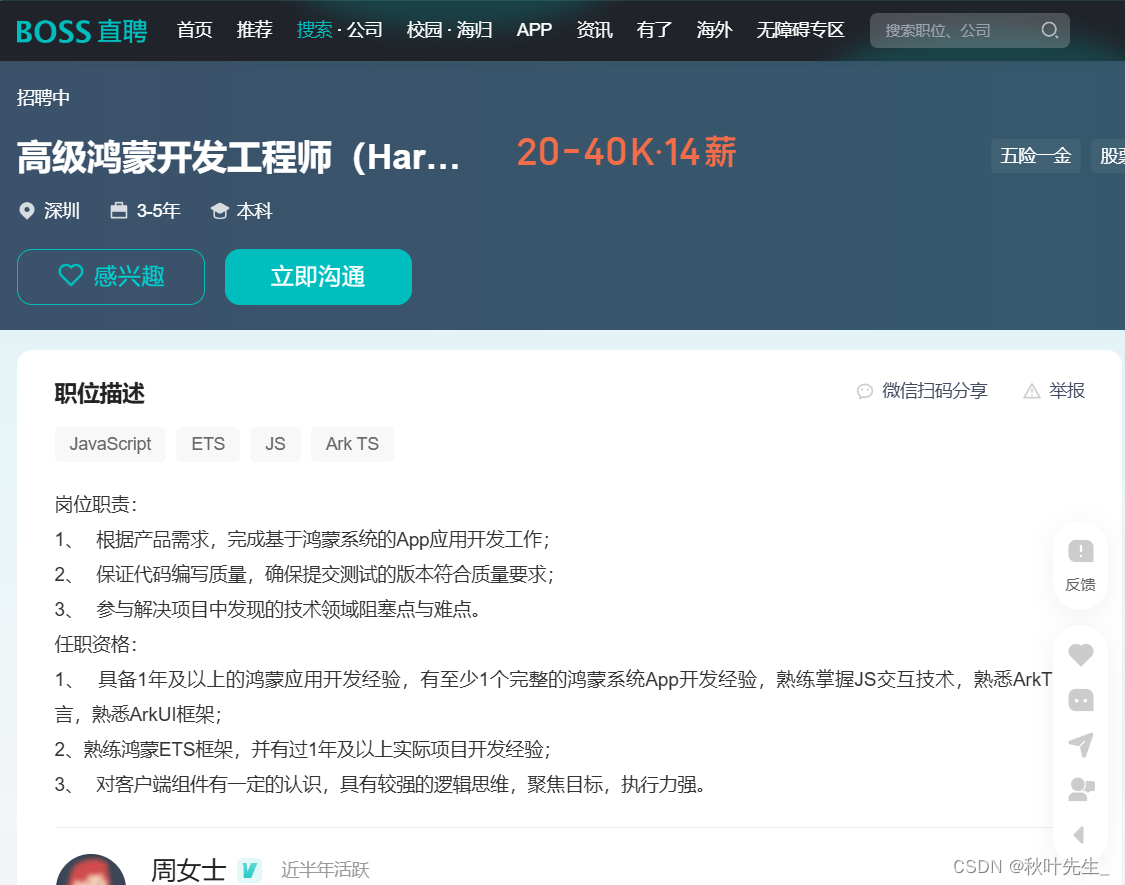Click the chat bubble icon in the side toolbar
Viewport: 1125px width, 885px height.
tap(1081, 700)
